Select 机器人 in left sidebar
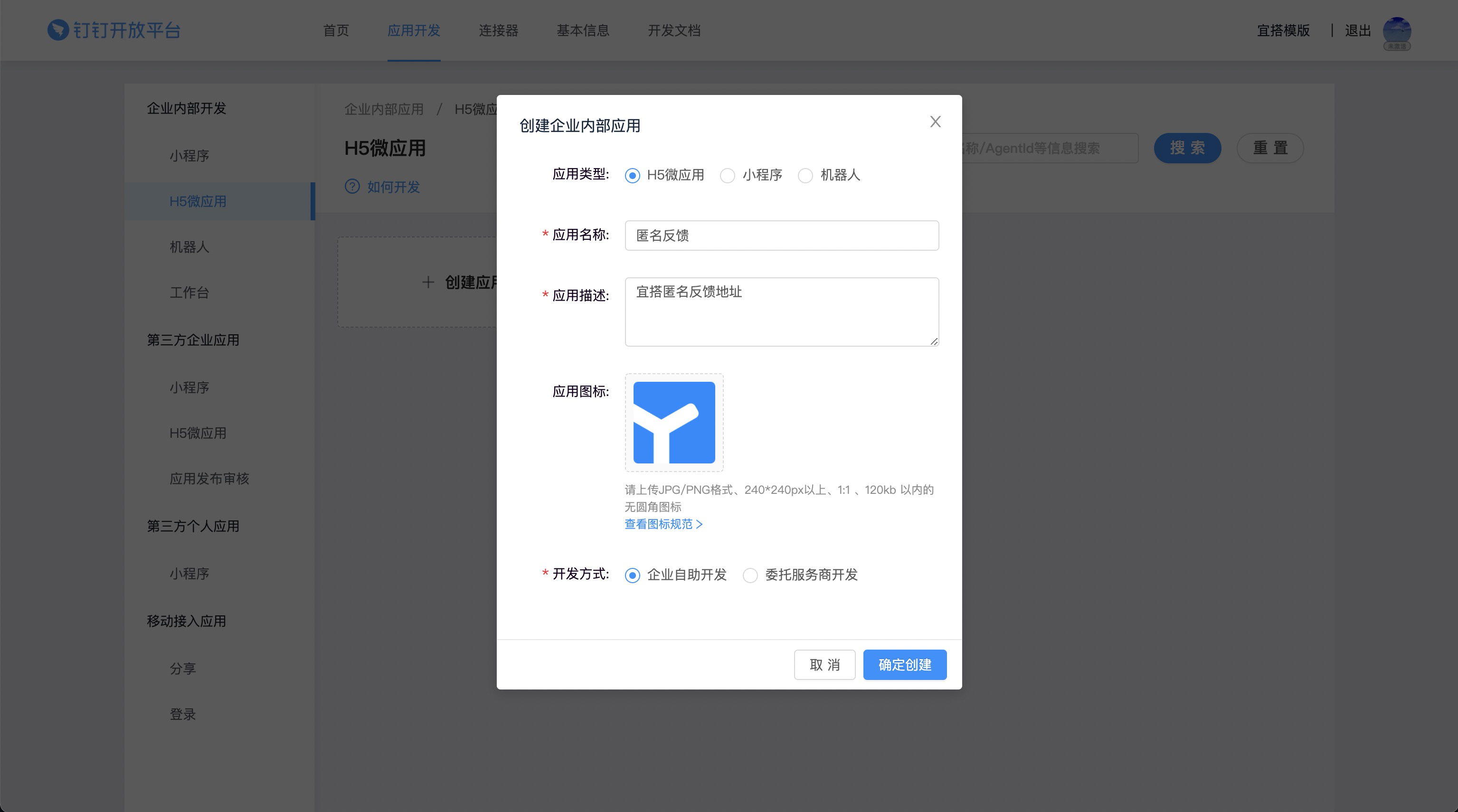 (x=189, y=247)
